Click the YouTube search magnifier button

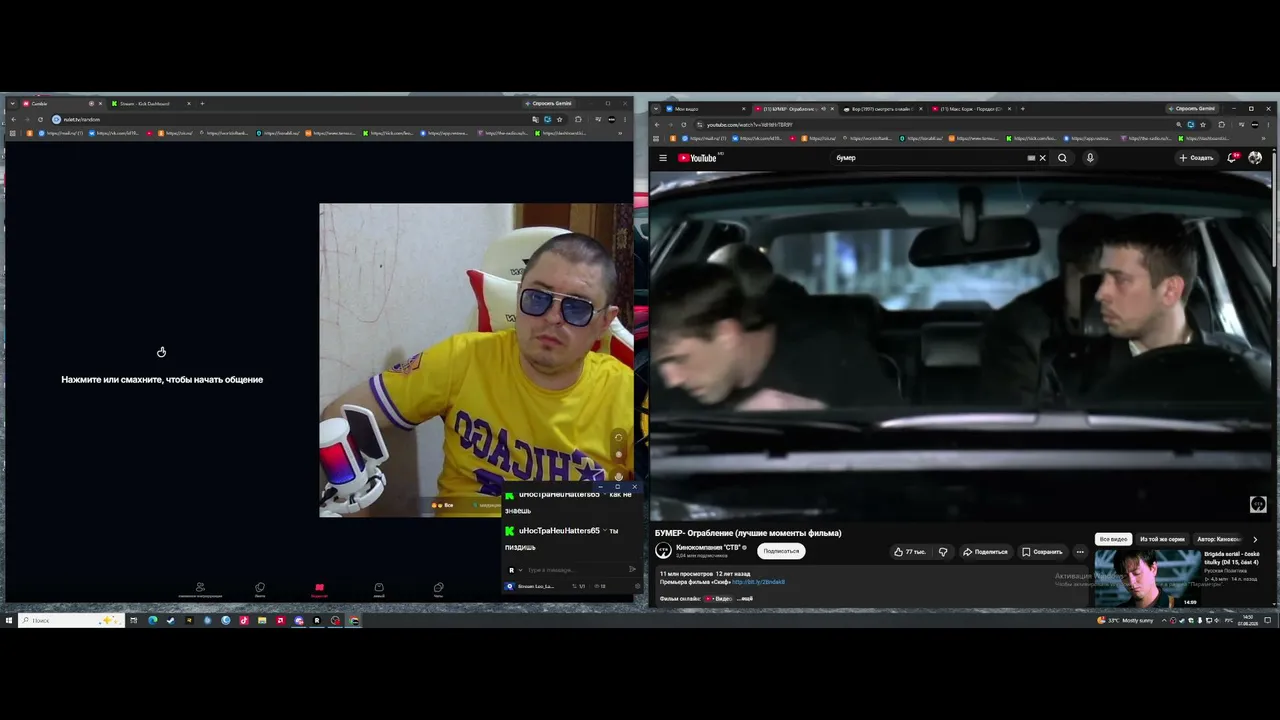(1062, 158)
